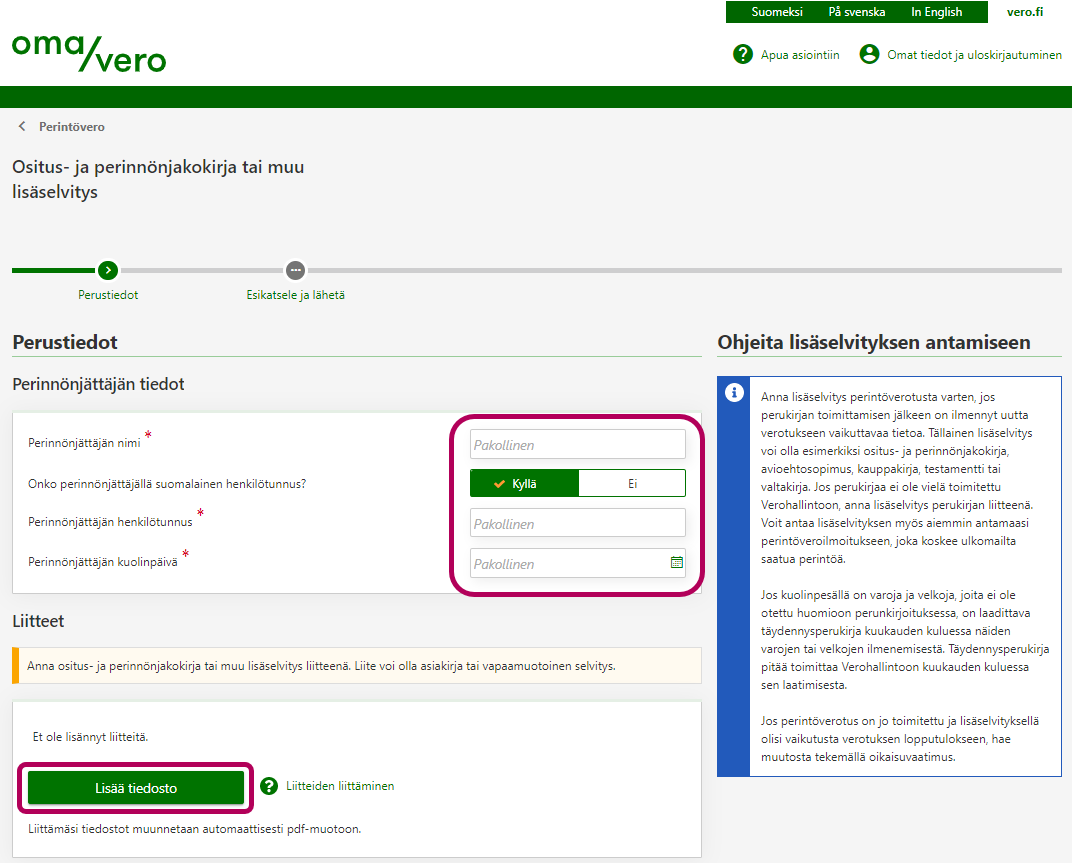Viewport: 1072px width, 863px height.
Task: Click the Perustiedot step circle icon
Action: pos(108,270)
